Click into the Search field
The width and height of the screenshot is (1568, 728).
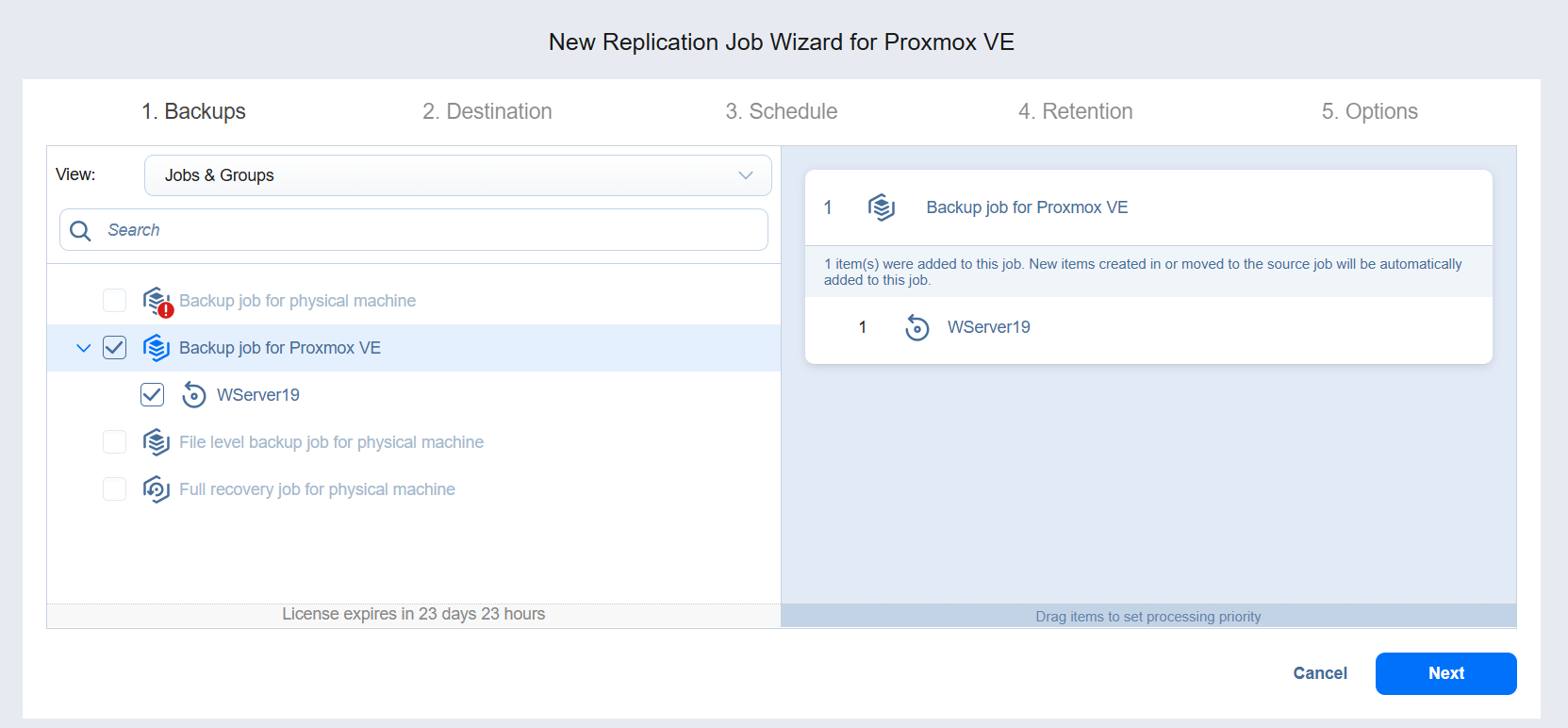click(434, 230)
